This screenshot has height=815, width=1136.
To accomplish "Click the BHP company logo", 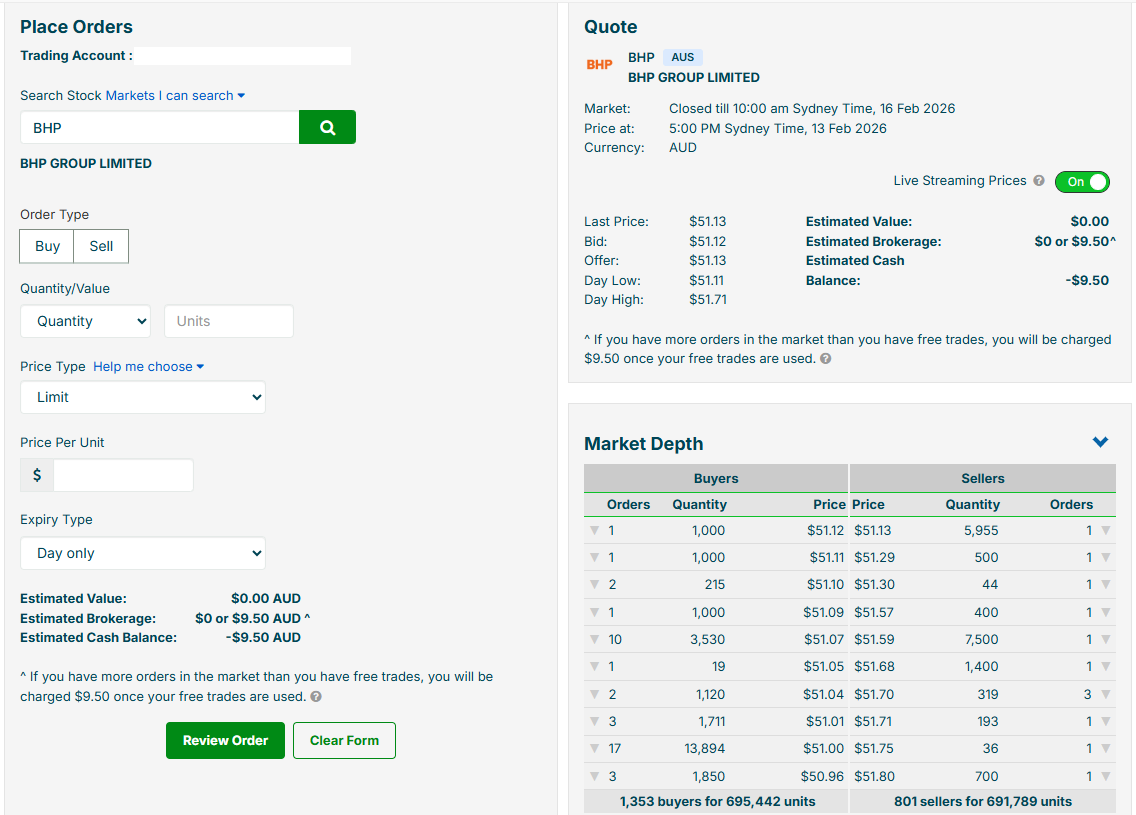I will point(599,65).
